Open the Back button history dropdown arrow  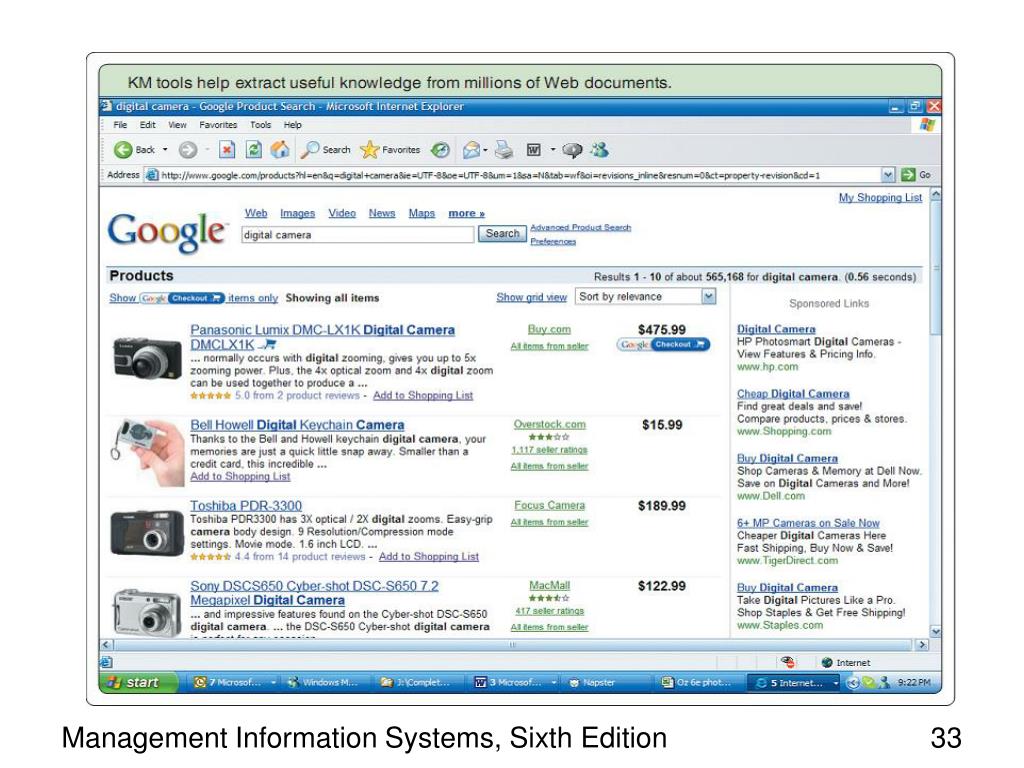click(x=165, y=150)
